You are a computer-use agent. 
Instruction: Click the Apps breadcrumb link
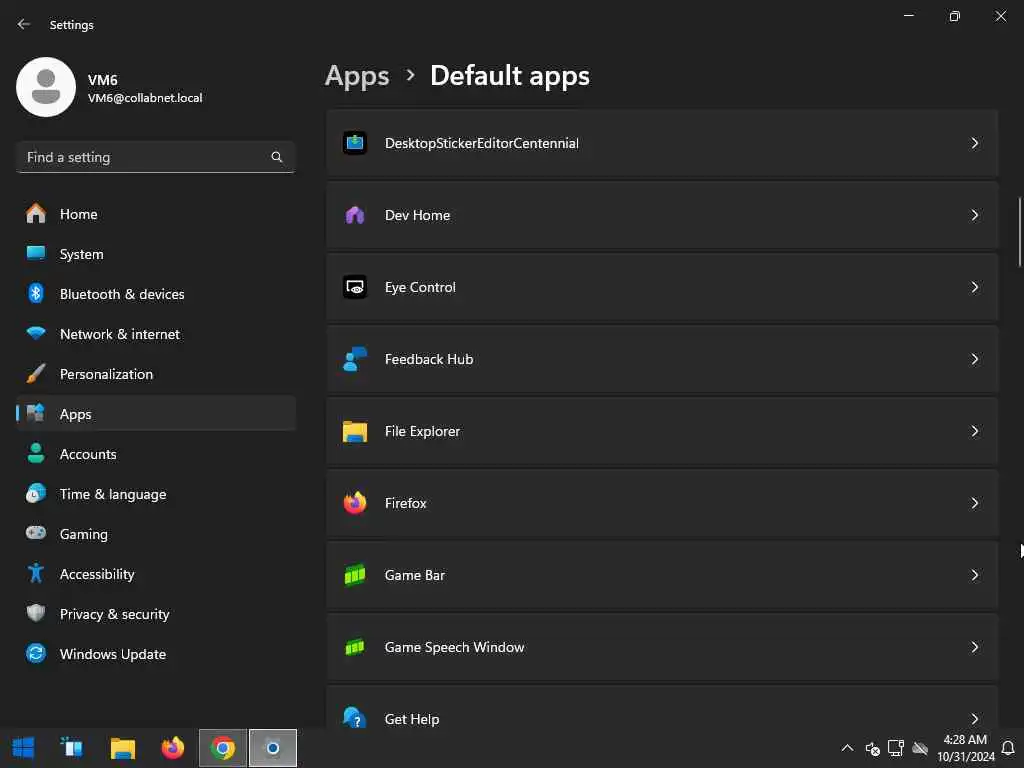(357, 76)
